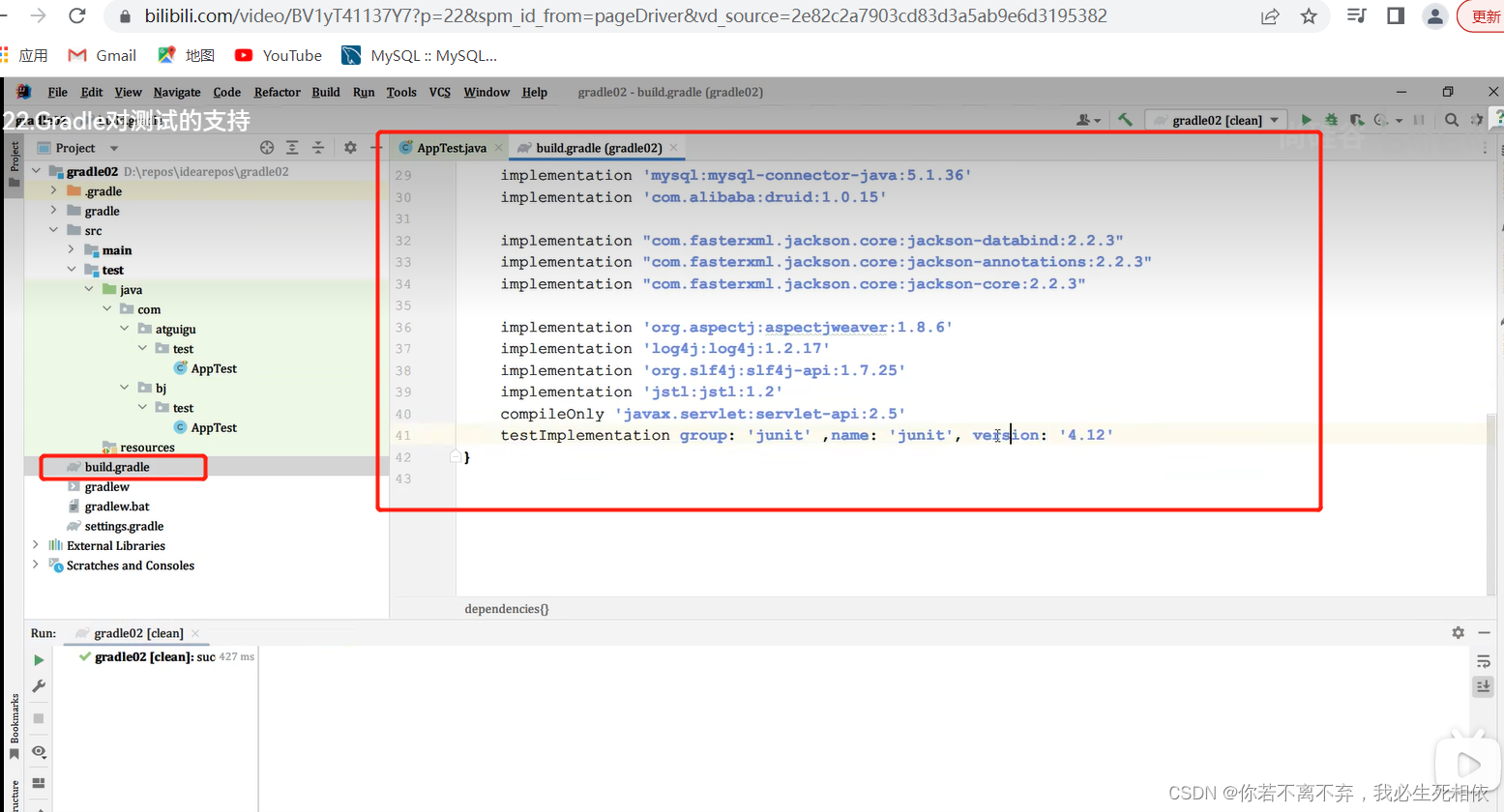The height and width of the screenshot is (812, 1504).
Task: Expand Scratches and Consoles node
Action: click(37, 565)
